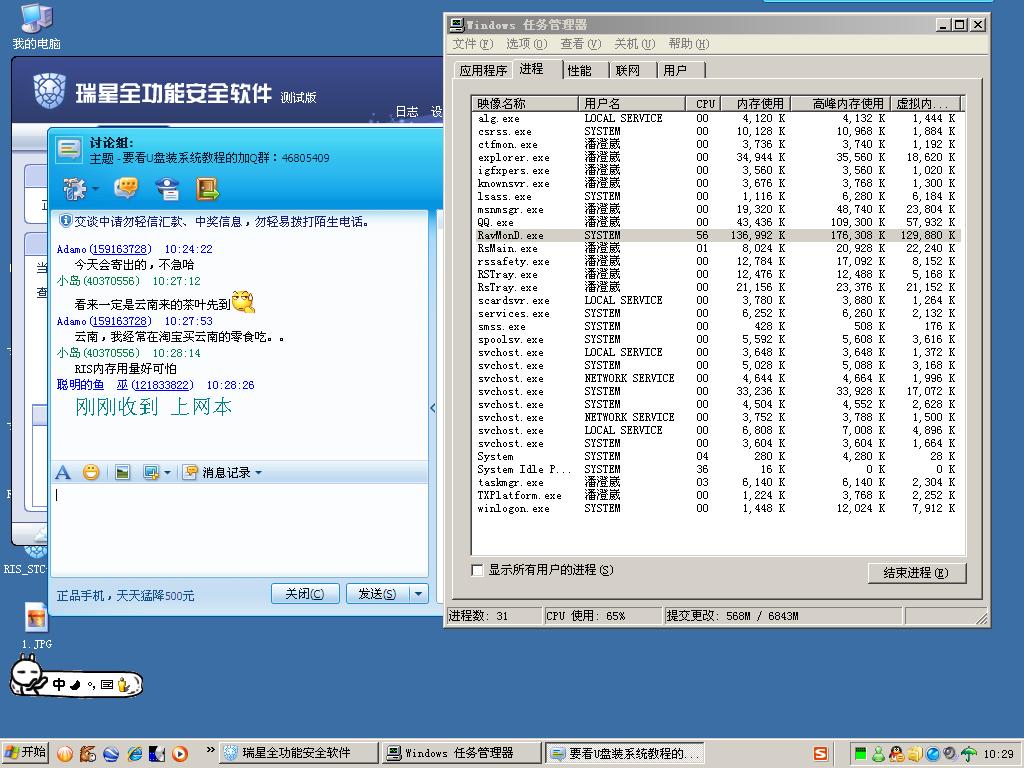
Task: Click the send picture icon in QQ chat
Action: (122, 472)
